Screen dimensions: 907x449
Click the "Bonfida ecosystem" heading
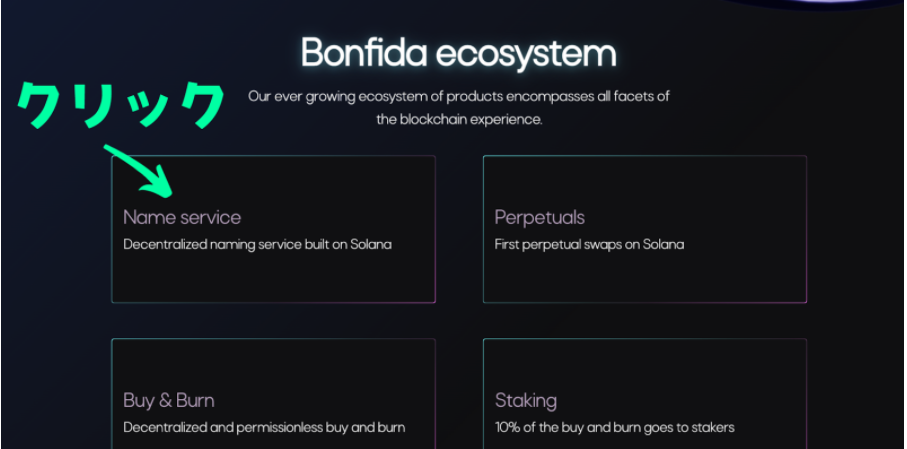458,52
